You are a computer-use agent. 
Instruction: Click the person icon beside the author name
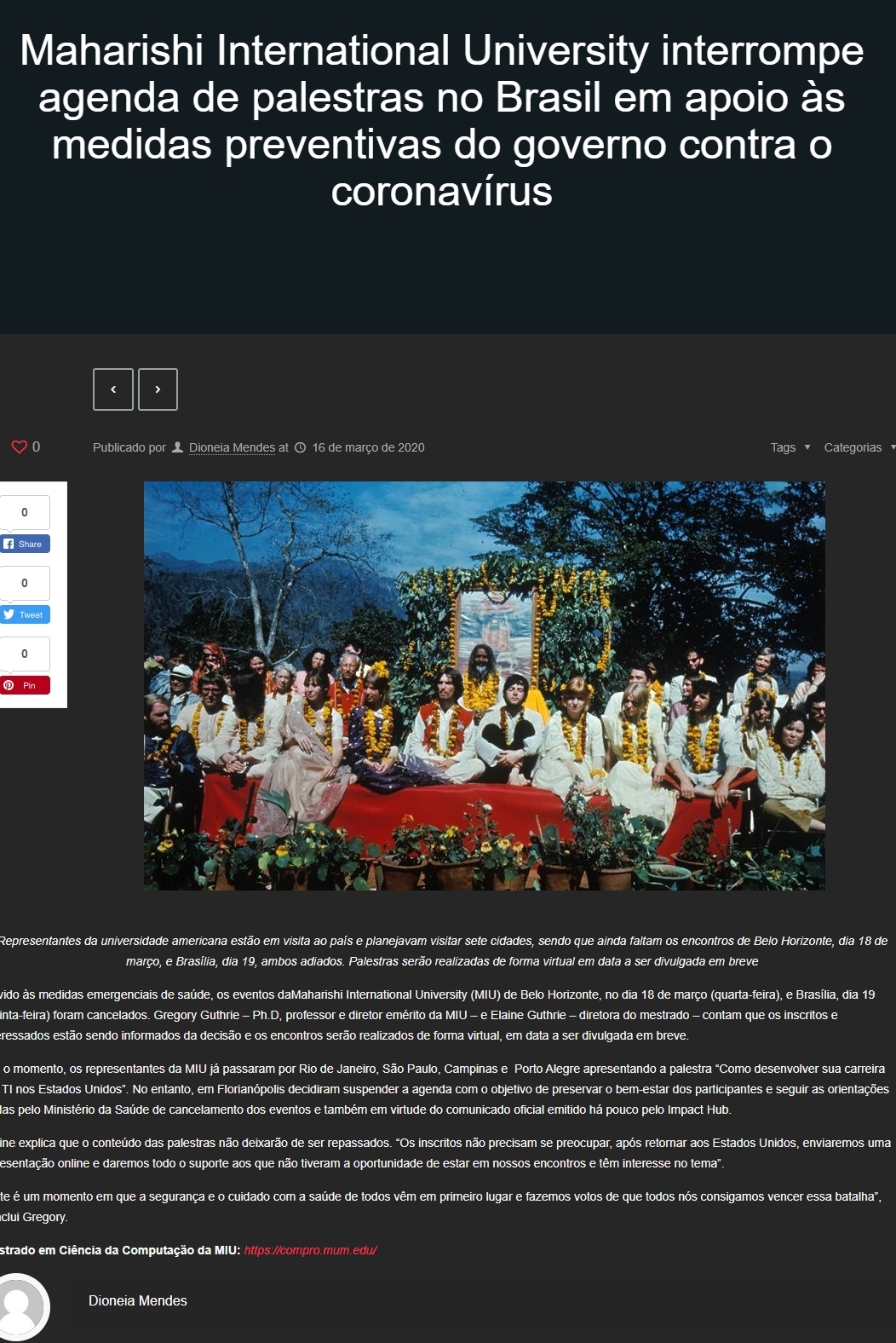178,447
